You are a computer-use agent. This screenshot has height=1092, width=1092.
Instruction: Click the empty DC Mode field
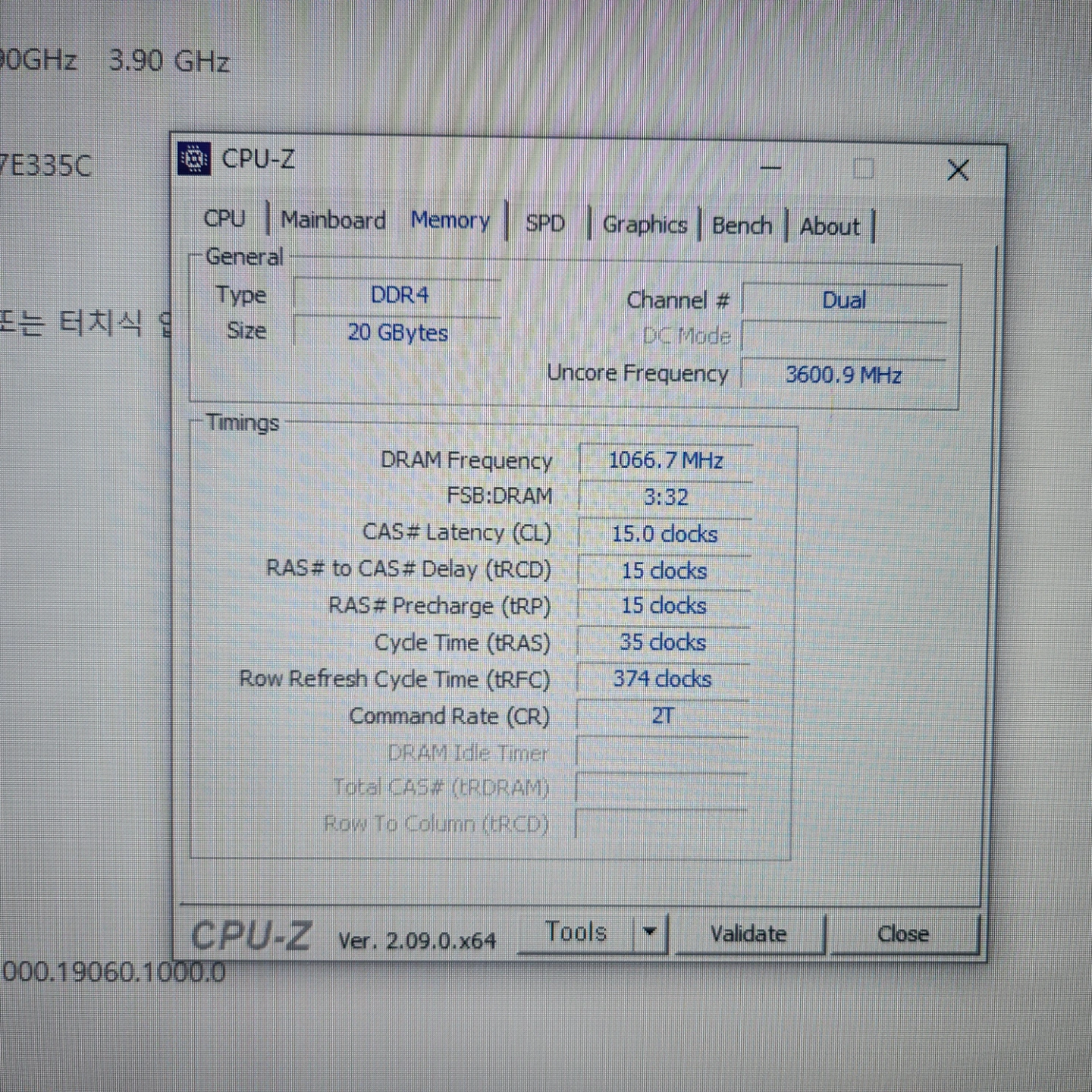point(844,338)
